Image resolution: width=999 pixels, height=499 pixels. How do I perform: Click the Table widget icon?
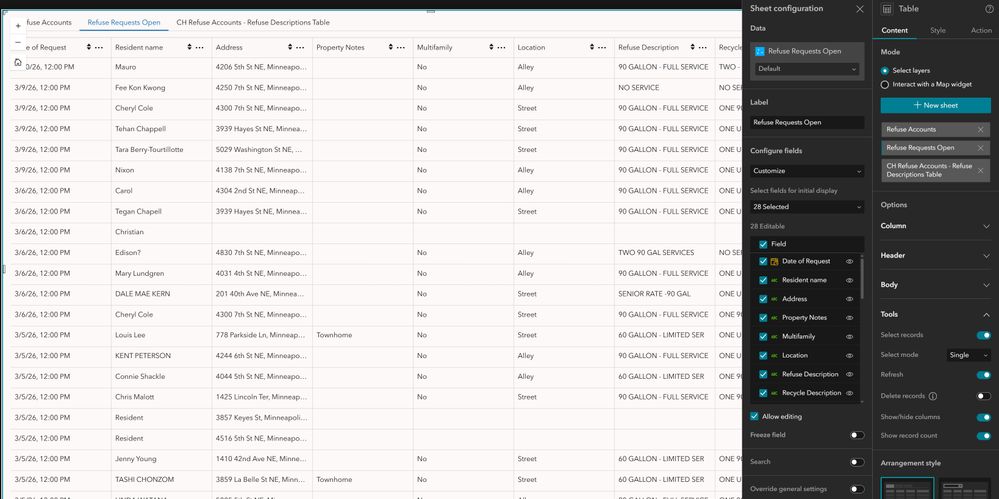(886, 9)
